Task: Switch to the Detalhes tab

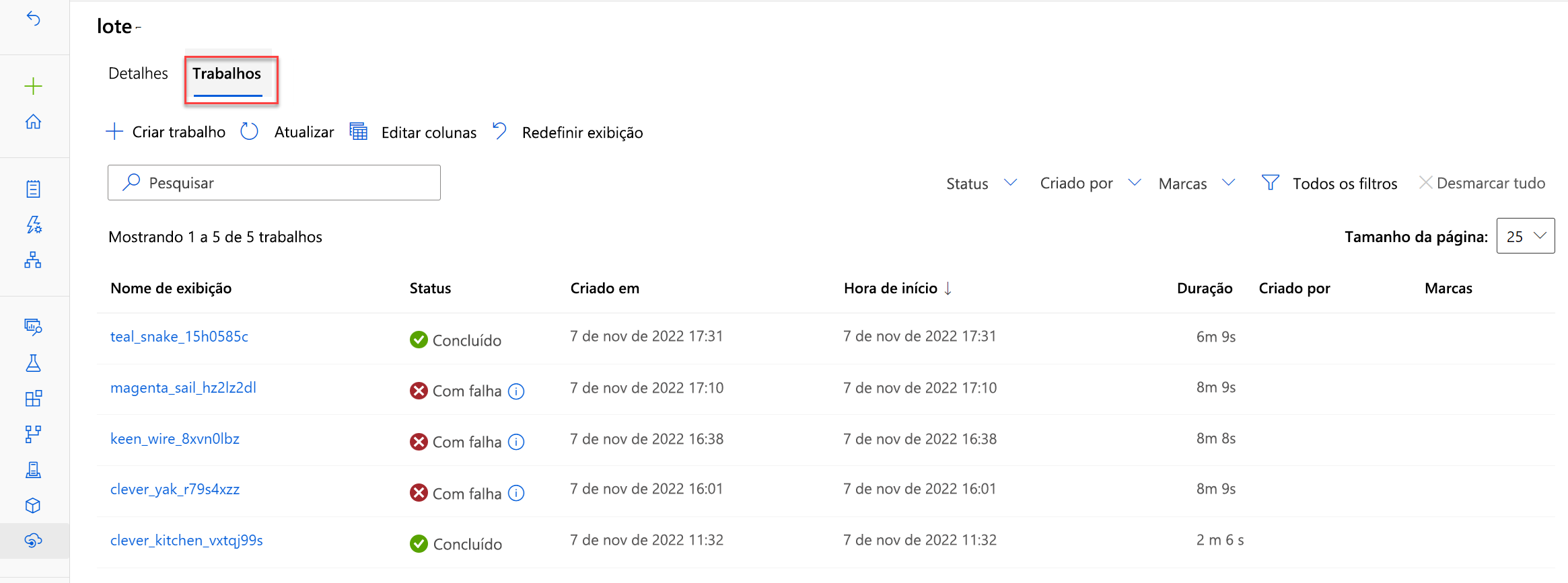Action: [x=138, y=73]
